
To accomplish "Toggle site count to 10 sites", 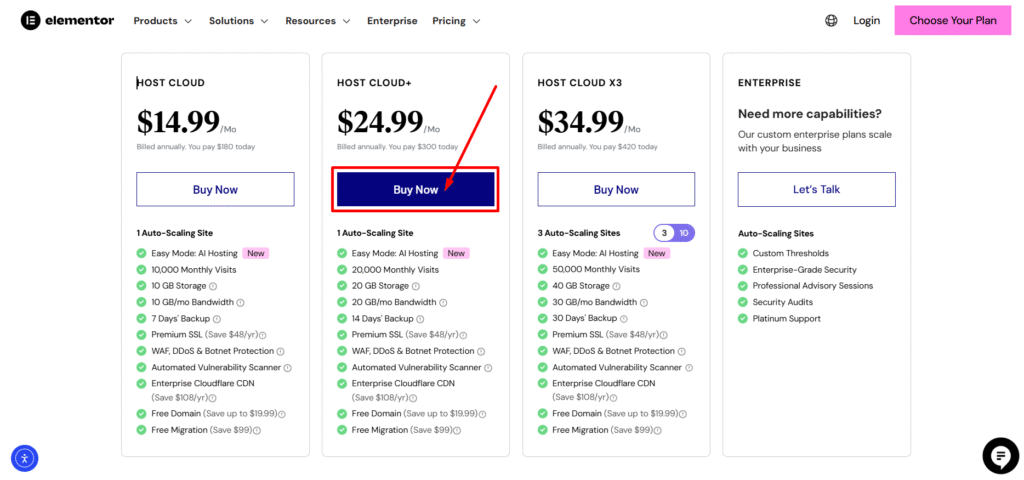I will pyautogui.click(x=684, y=233).
